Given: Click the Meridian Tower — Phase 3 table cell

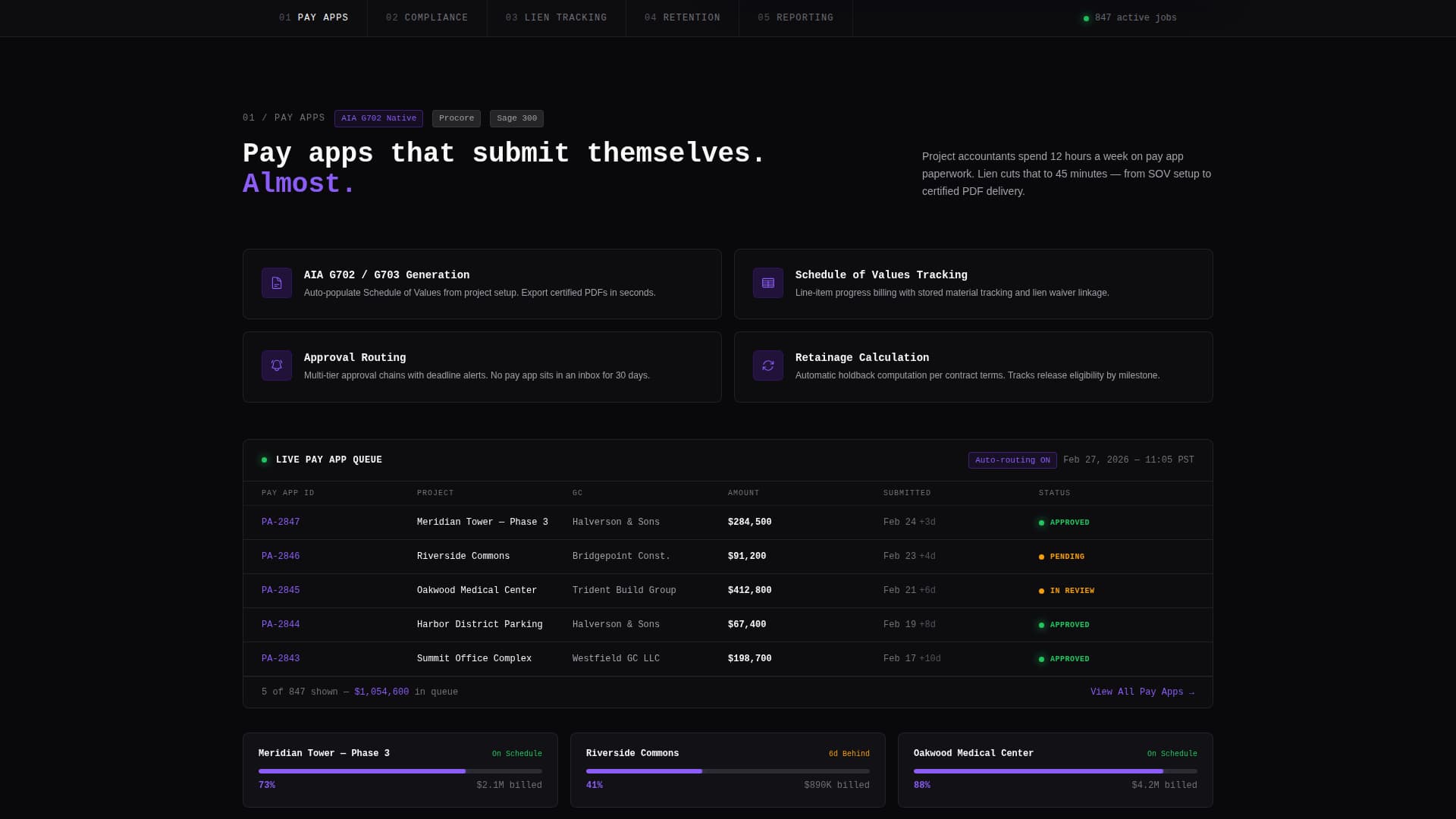Looking at the screenshot, I should click(482, 522).
